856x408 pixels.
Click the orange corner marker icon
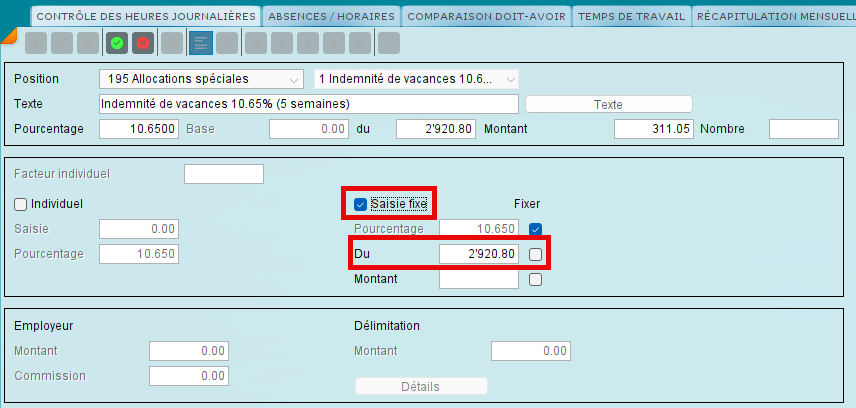tap(7, 36)
